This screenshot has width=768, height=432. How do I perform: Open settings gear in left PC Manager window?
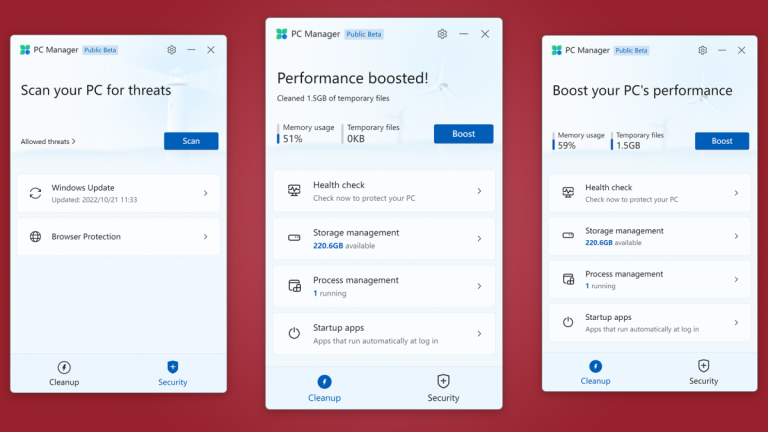[171, 50]
